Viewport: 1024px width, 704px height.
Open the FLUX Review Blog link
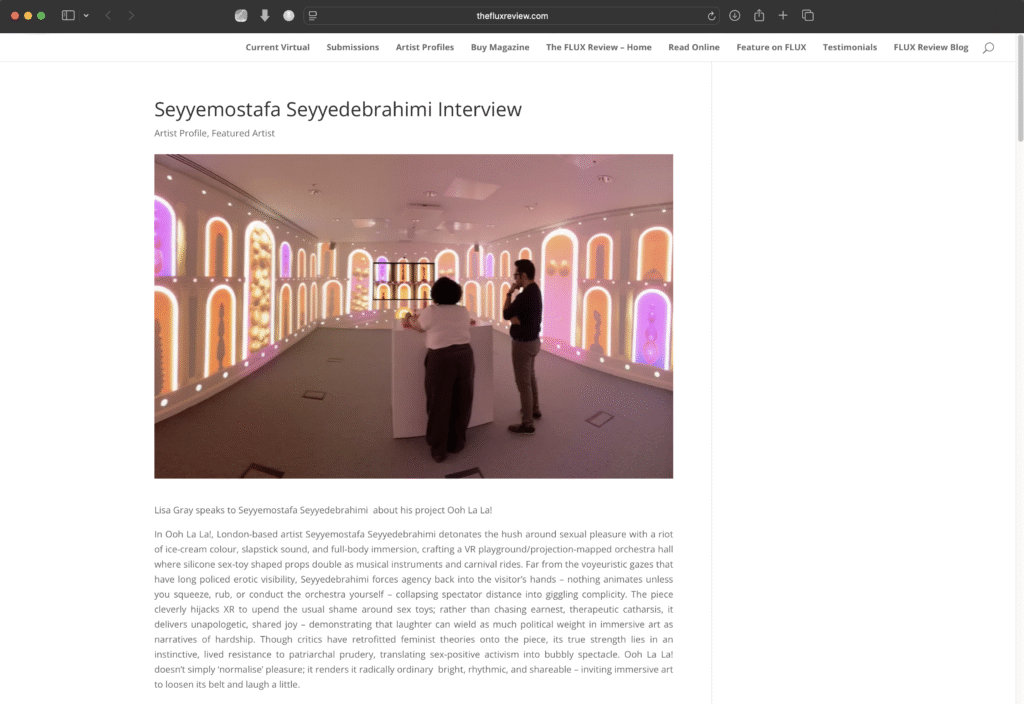pyautogui.click(x=931, y=47)
